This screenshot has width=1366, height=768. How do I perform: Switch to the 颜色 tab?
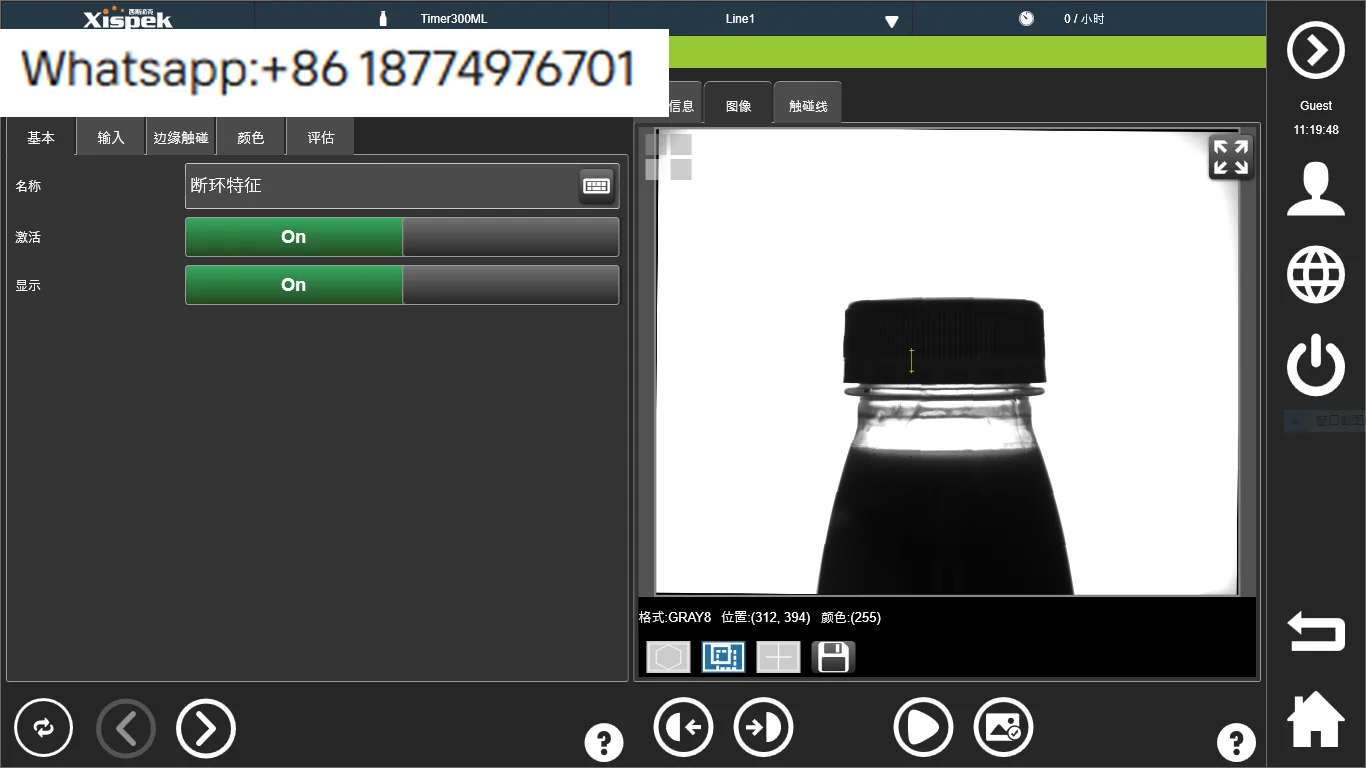(x=251, y=136)
